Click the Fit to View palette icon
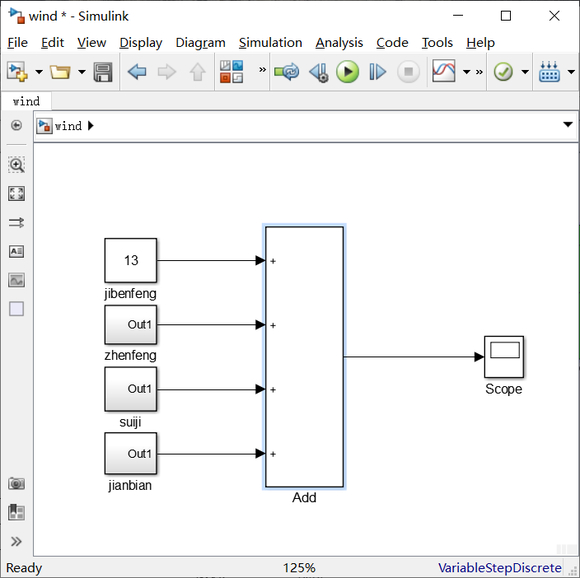 [17, 193]
